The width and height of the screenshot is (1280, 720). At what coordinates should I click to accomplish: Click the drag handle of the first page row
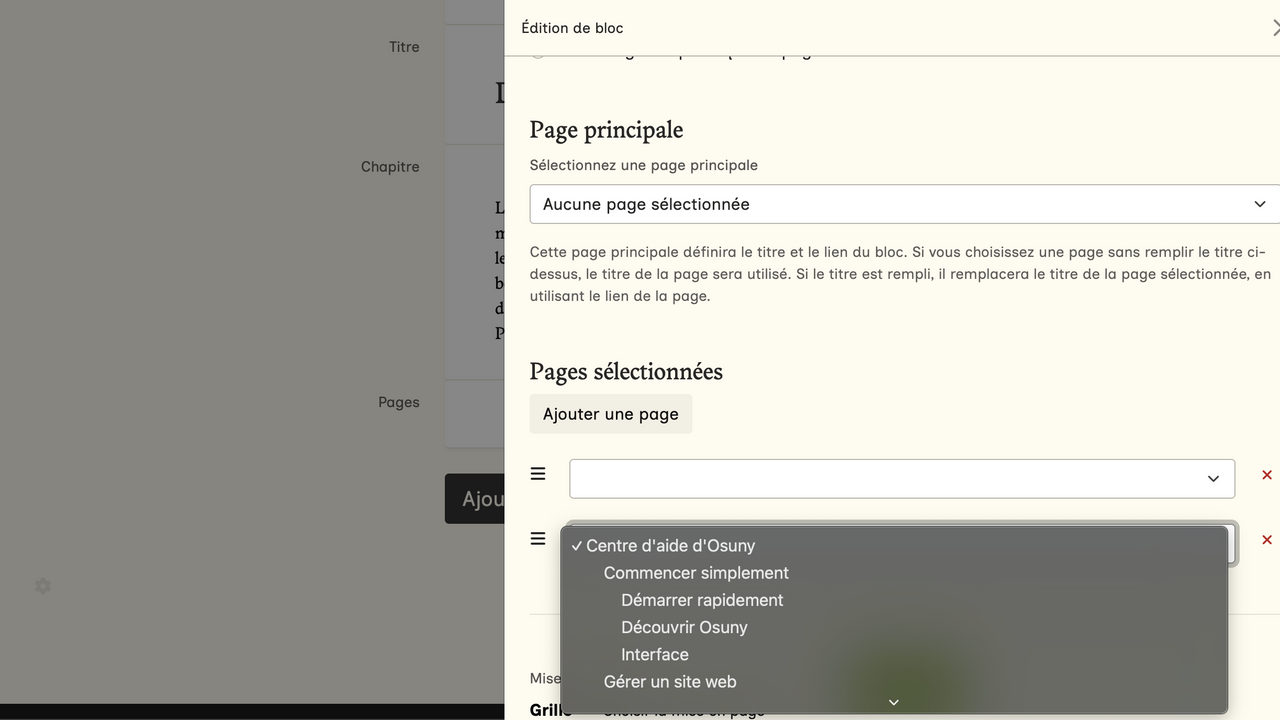pyautogui.click(x=538, y=474)
